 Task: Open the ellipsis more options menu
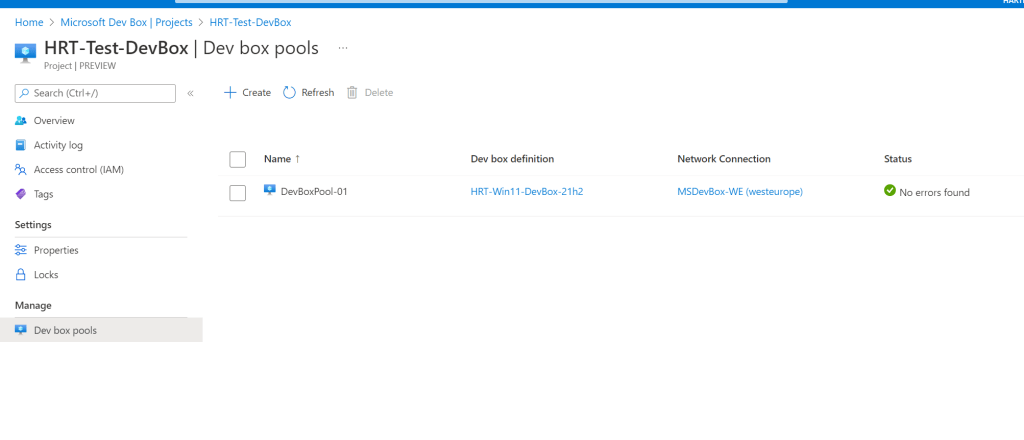(343, 48)
